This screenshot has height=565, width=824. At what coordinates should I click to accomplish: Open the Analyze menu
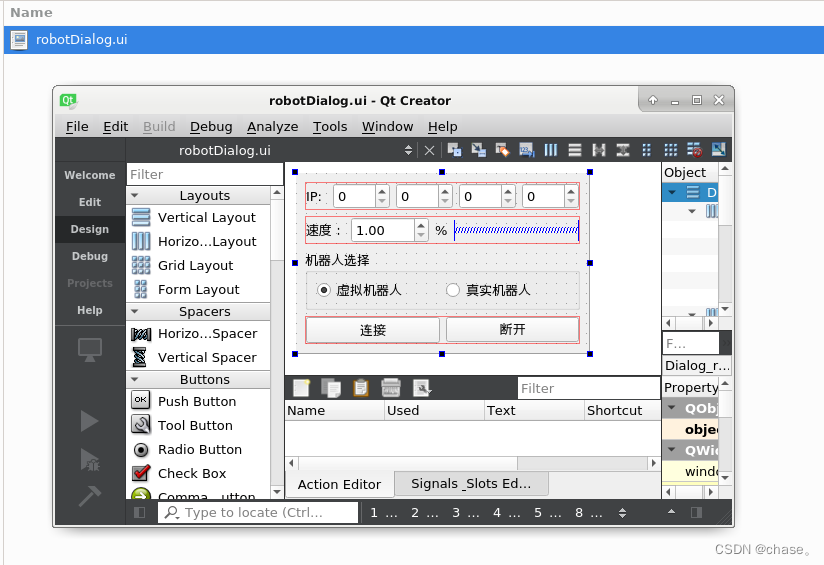273,127
